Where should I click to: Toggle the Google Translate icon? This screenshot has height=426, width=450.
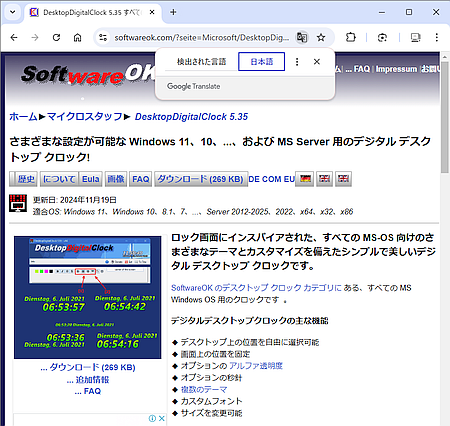302,38
